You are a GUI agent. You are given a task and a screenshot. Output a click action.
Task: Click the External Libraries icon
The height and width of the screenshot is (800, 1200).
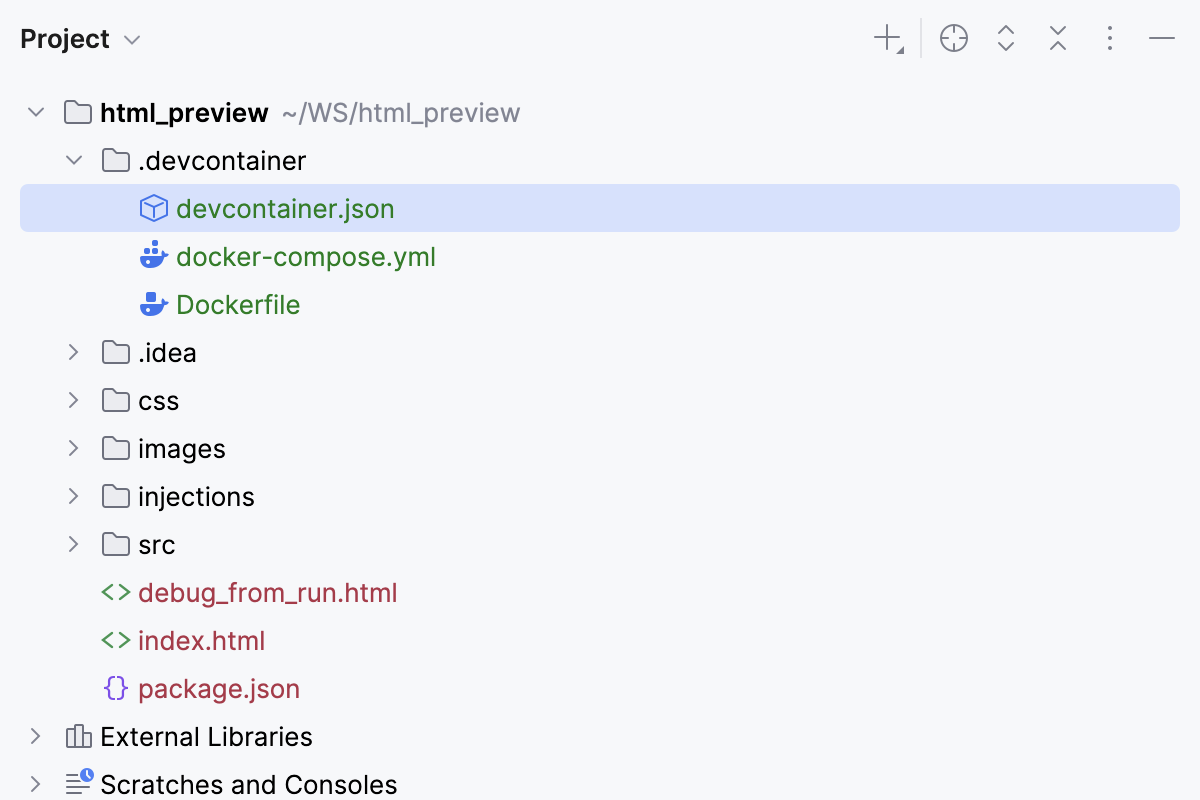coord(77,736)
